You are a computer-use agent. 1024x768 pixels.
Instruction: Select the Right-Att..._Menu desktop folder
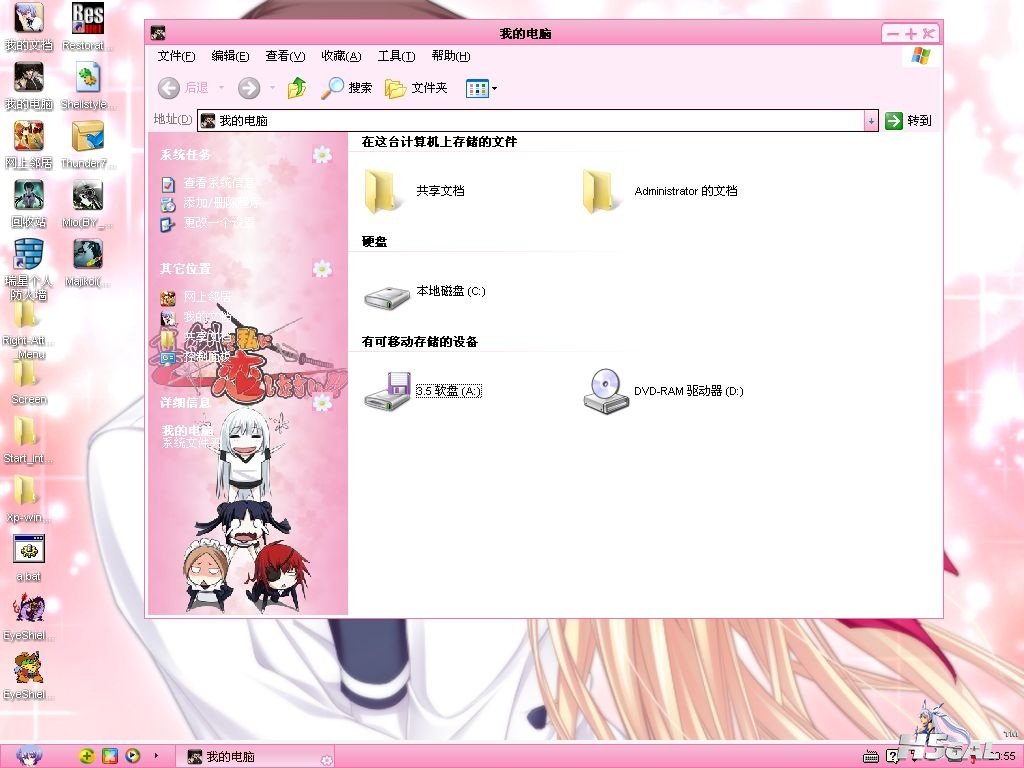coord(29,332)
